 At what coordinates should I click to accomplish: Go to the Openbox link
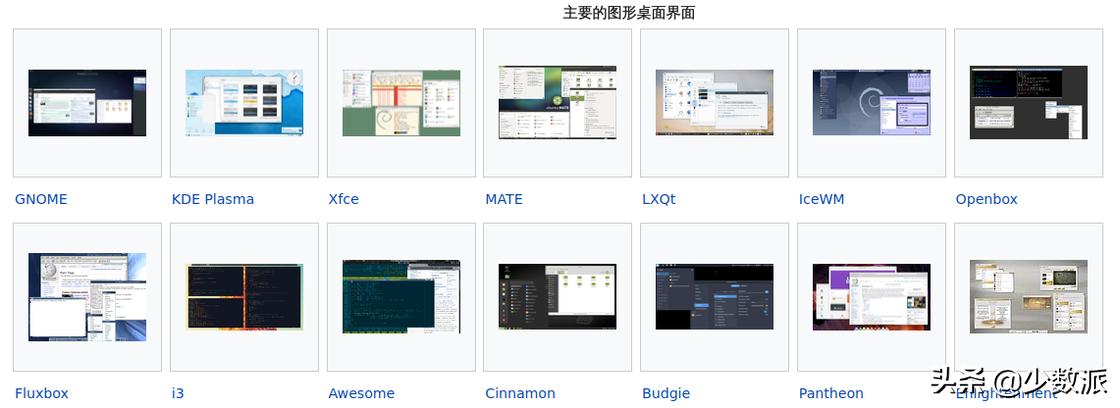click(986, 199)
